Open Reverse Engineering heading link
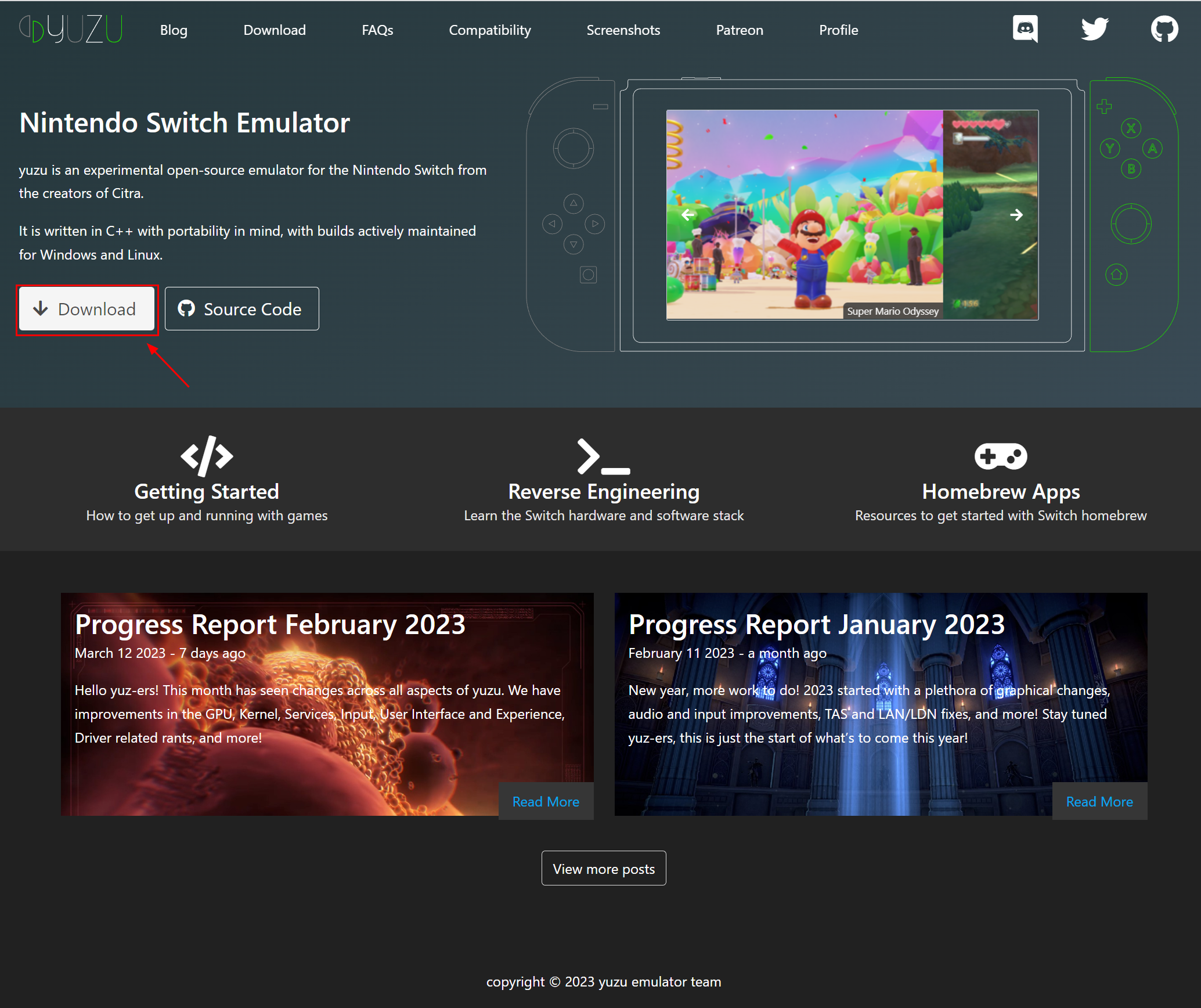This screenshot has width=1201, height=1008. click(604, 491)
